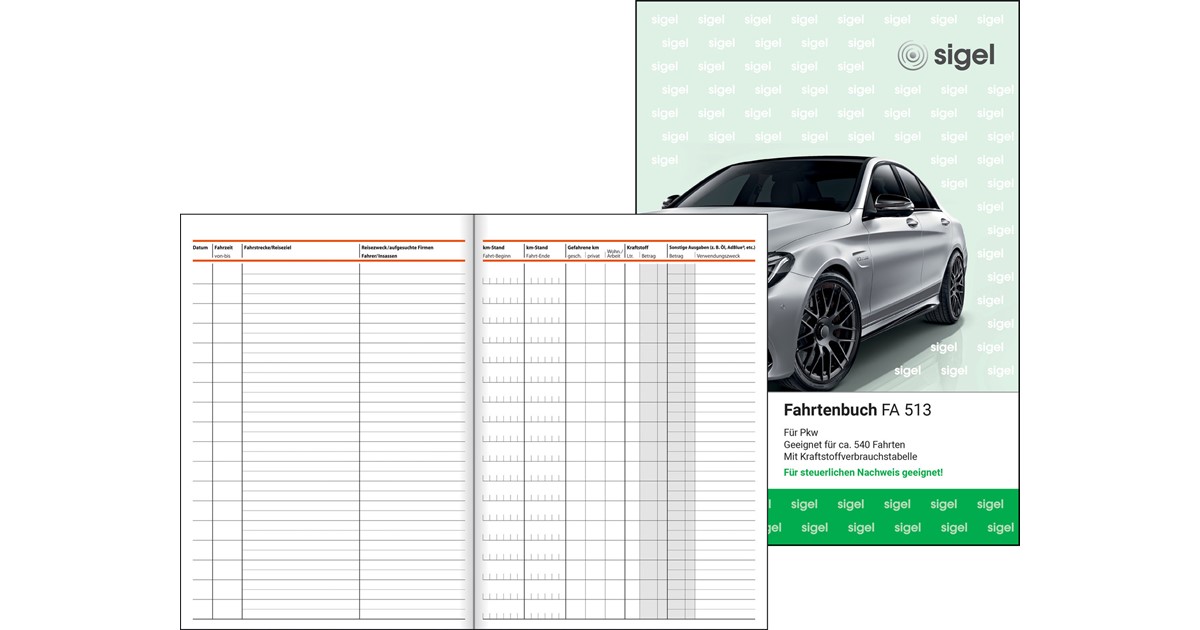Click the Kraftstoff column header
Screen dimensions: 1200x630
638,247
